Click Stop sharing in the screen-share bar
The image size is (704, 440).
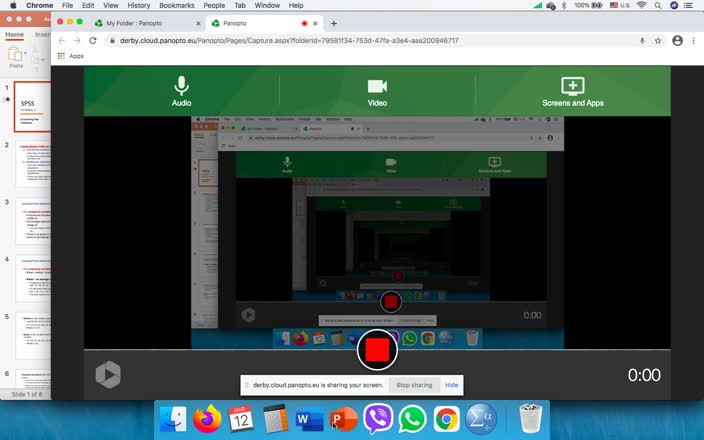click(414, 384)
